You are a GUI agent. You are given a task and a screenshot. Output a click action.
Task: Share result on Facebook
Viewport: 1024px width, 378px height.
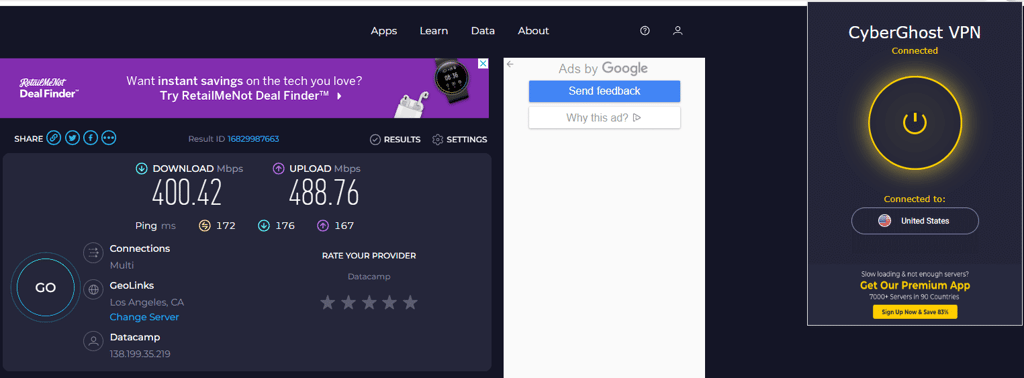pos(90,138)
